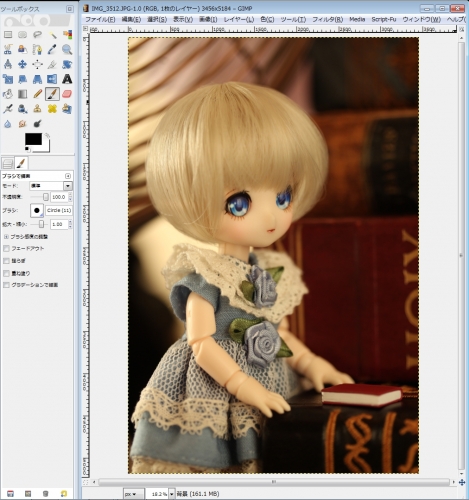Select the Text tool
Screen dimensions: 469x500
tap(67, 79)
